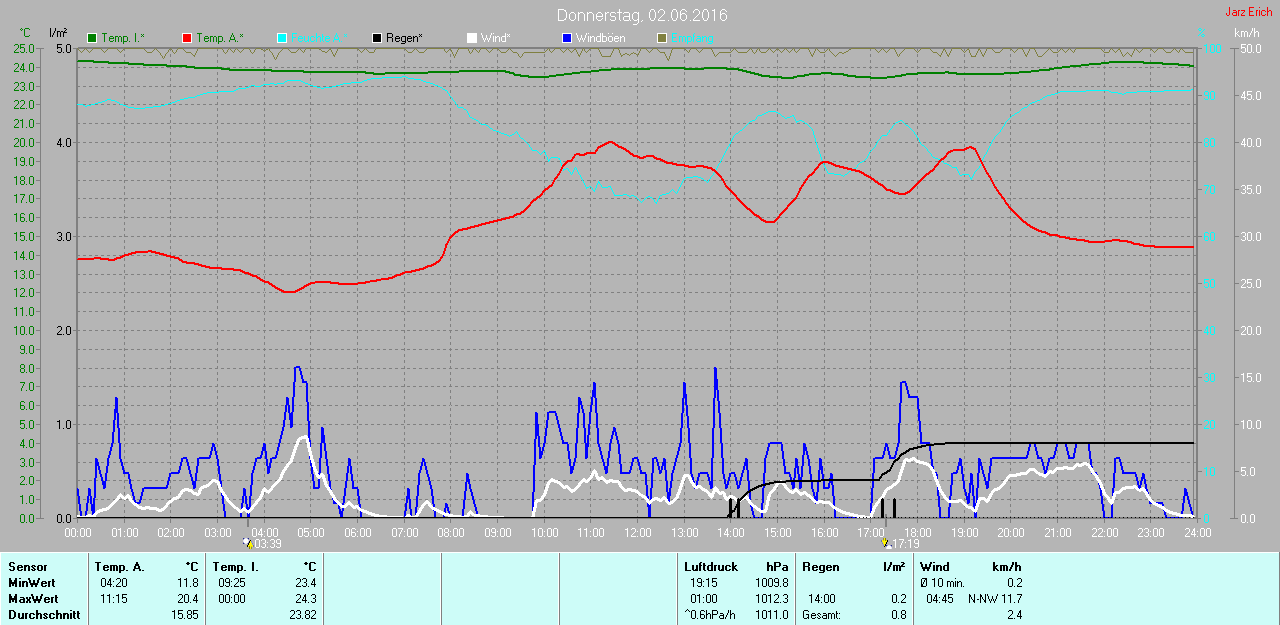Click the green Temp. I. legend swatch
1280x625 pixels.
(93, 38)
